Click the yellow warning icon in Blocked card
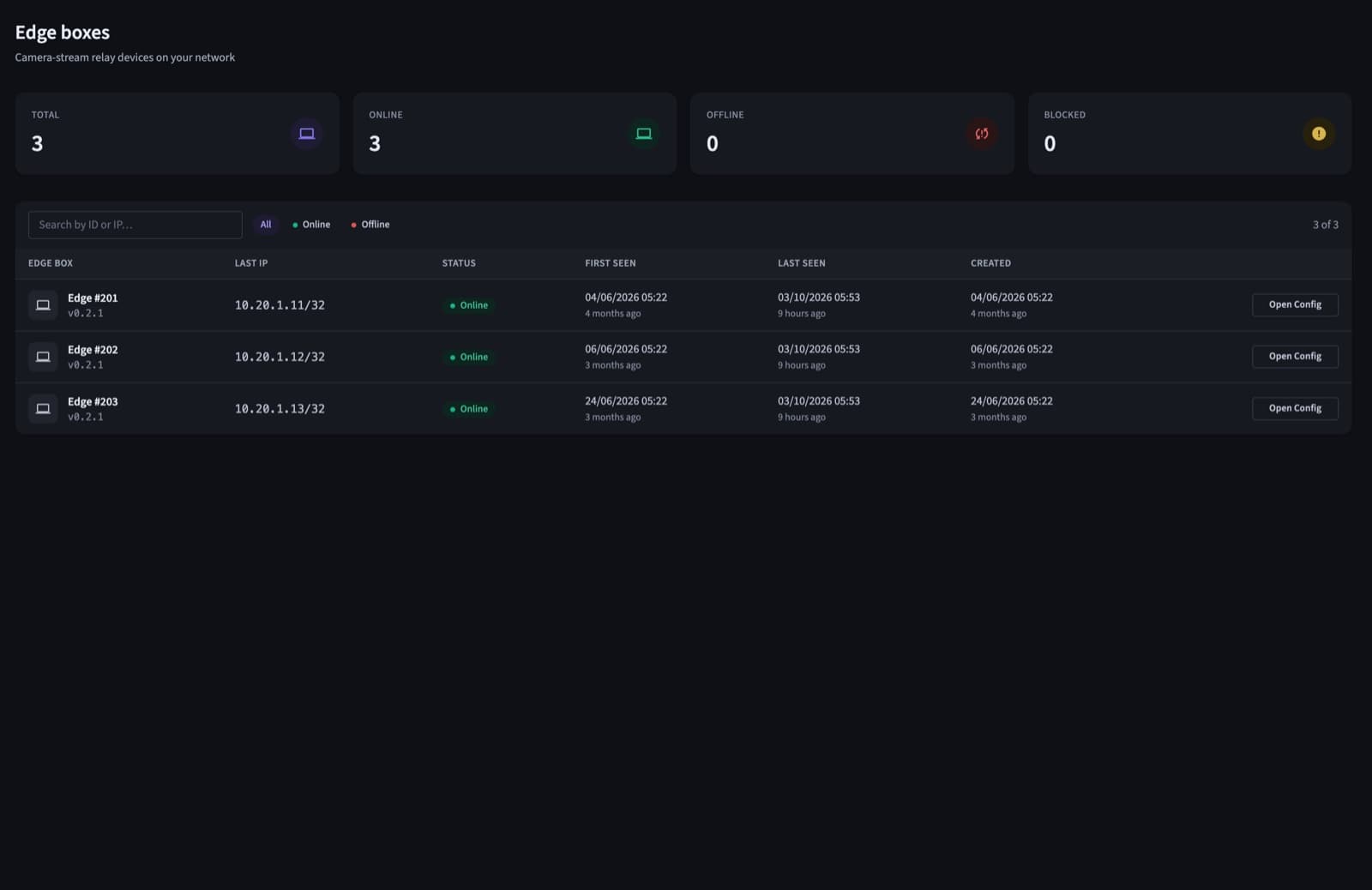This screenshot has height=890, width=1372. click(x=1319, y=134)
